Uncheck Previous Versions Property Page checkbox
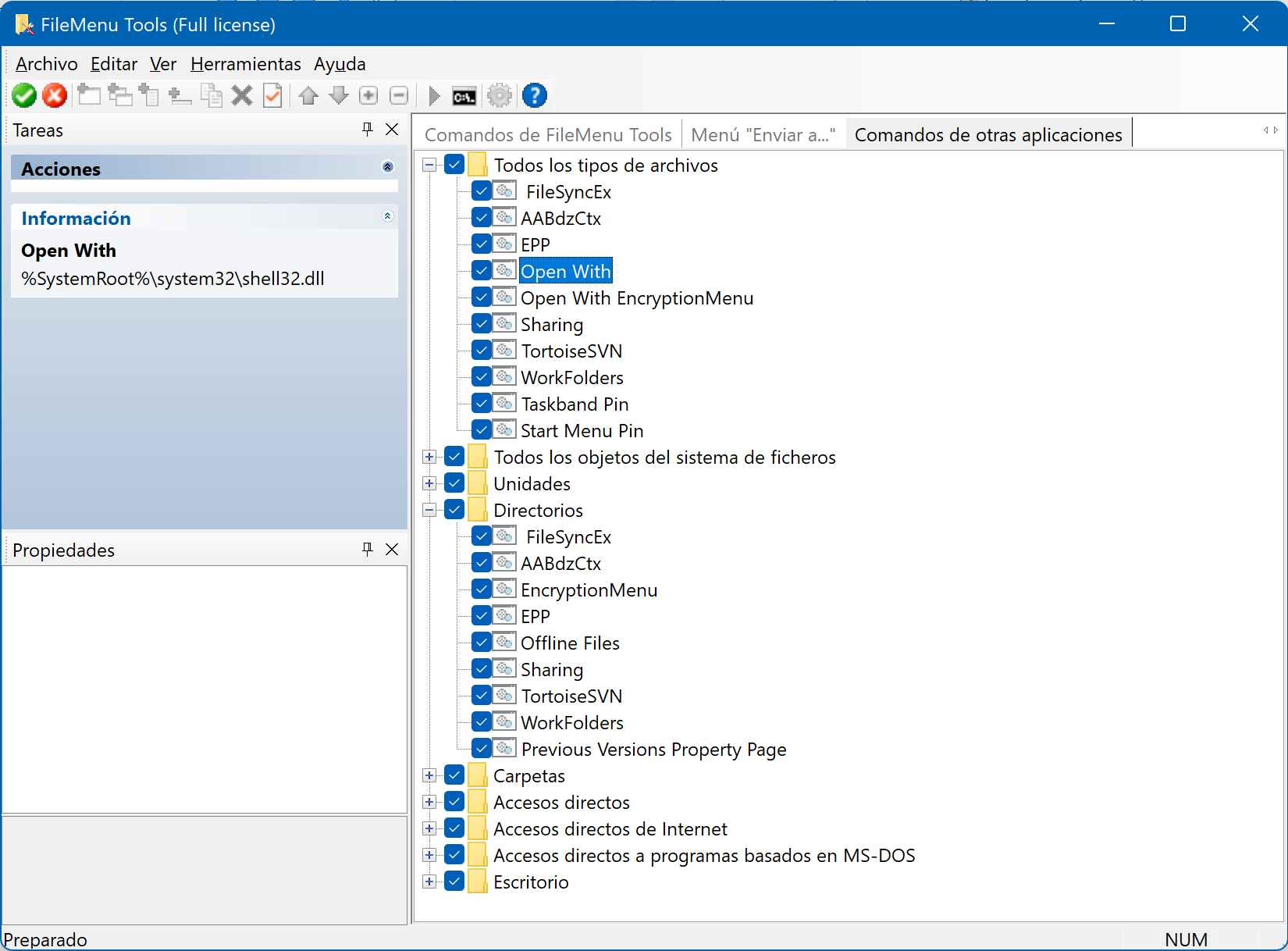Viewport: 1288px width, 951px height. pyautogui.click(x=482, y=749)
